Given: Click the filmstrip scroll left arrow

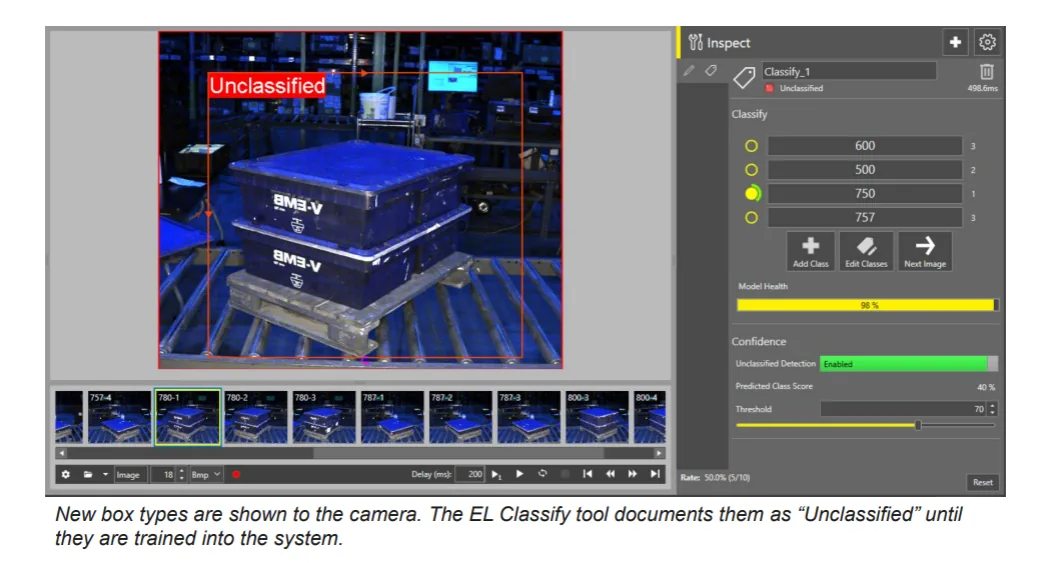Looking at the screenshot, I should (x=61, y=453).
